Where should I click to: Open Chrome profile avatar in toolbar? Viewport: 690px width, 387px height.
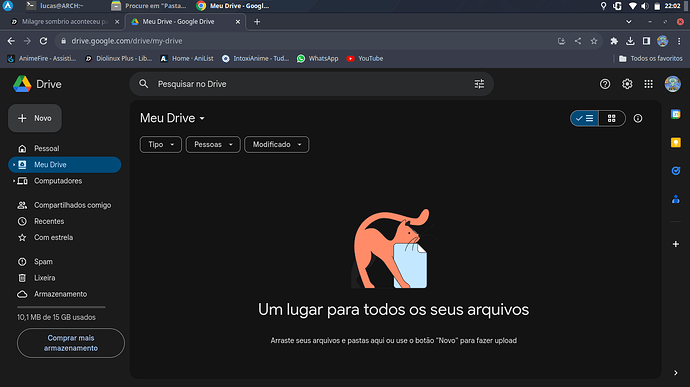coord(662,41)
